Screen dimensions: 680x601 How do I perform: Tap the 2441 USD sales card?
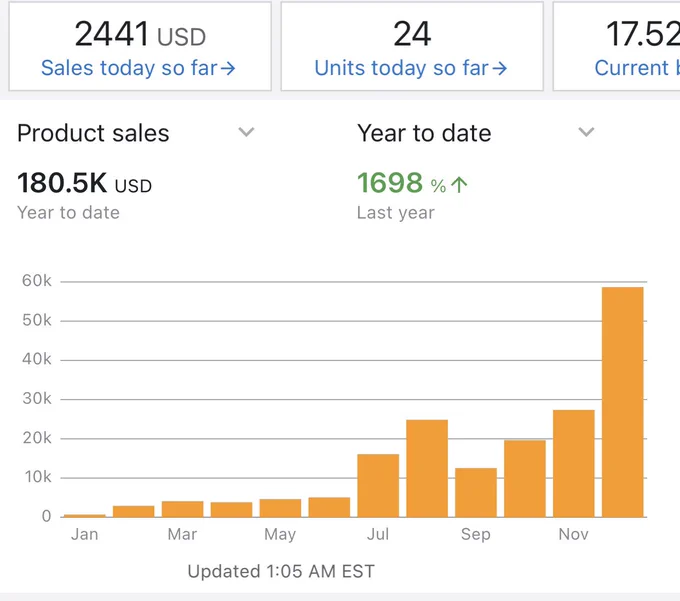point(140,46)
